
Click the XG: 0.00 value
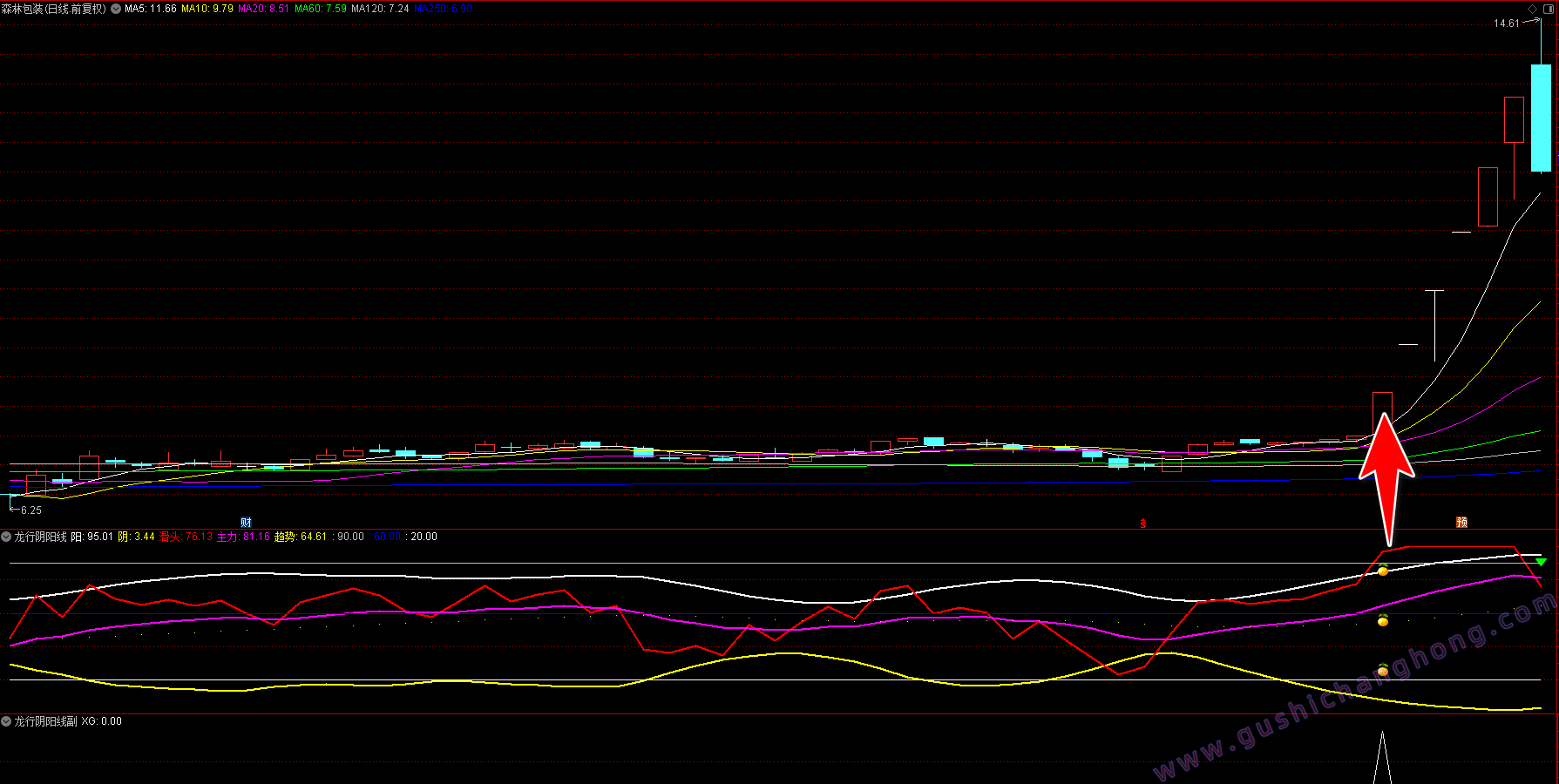pos(102,721)
